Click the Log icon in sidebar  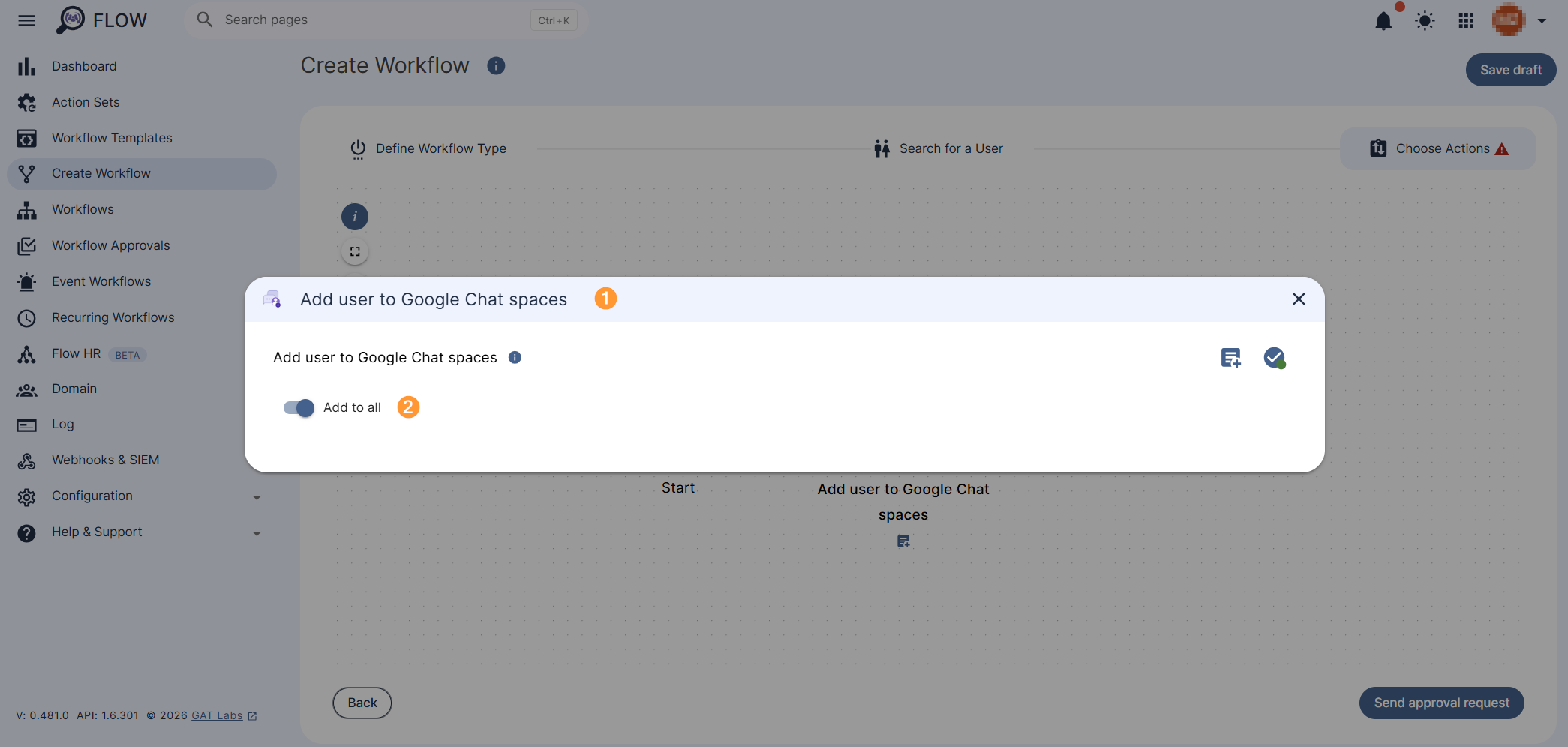(26, 425)
